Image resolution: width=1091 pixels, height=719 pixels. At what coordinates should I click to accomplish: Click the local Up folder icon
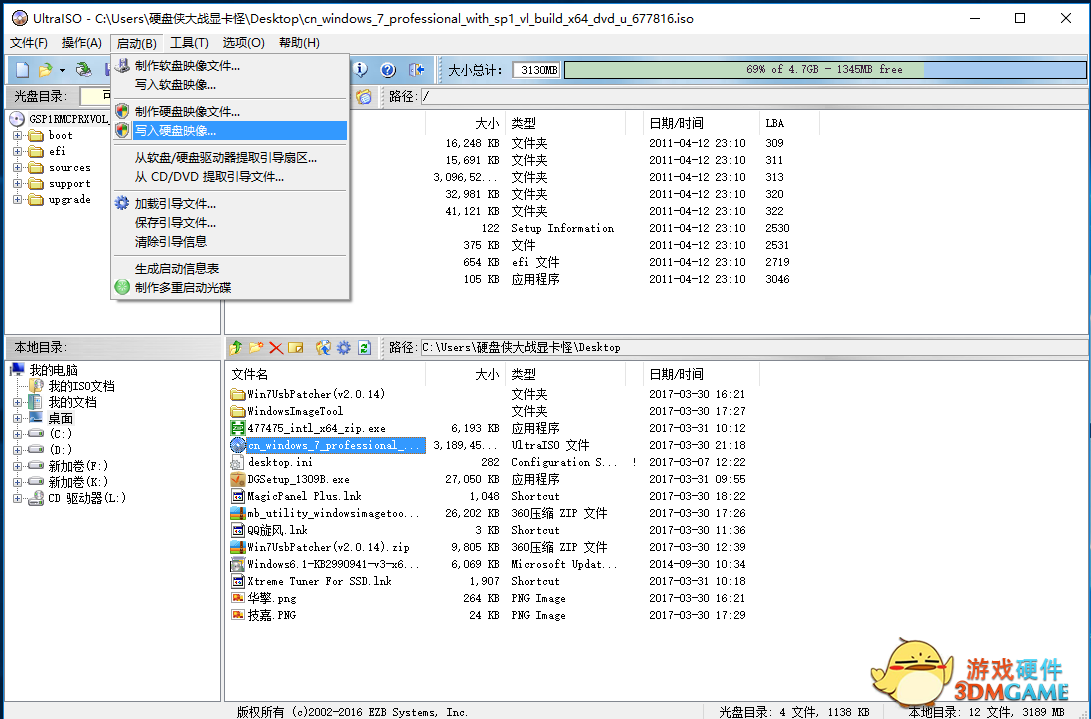click(236, 347)
